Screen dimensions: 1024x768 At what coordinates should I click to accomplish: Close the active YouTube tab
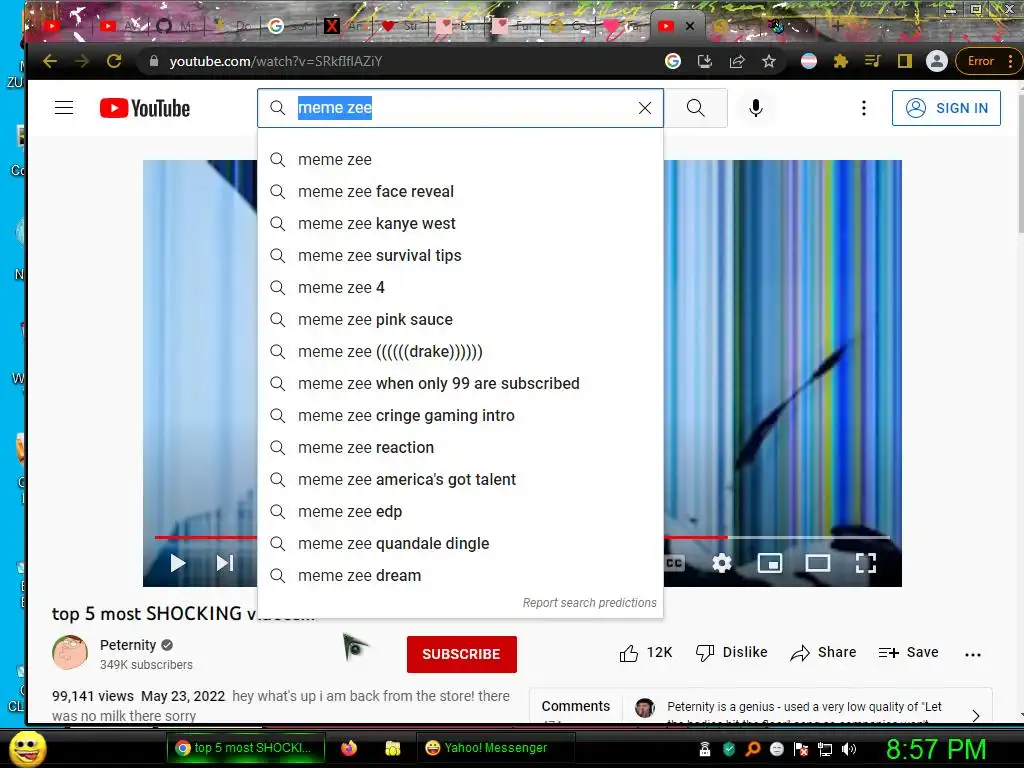coord(690,26)
